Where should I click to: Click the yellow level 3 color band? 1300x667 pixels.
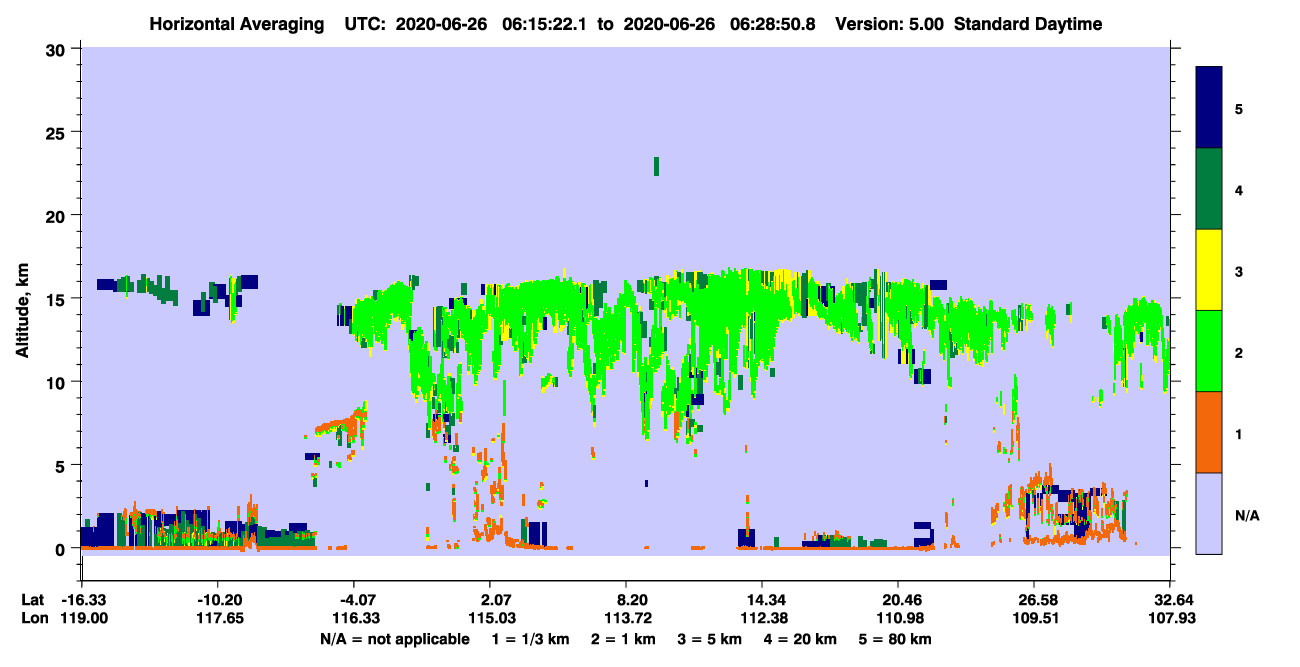click(1209, 269)
